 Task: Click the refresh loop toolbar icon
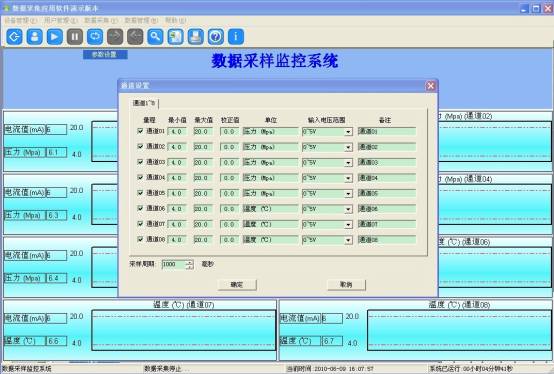[x=95, y=36]
